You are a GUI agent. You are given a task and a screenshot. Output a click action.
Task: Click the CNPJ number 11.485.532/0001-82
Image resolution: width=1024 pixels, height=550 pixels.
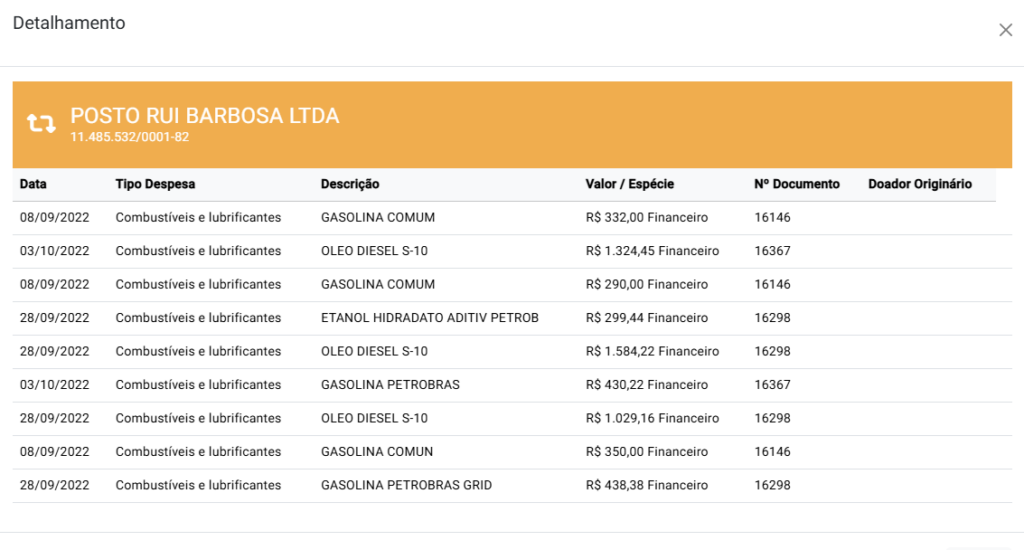tap(129, 137)
